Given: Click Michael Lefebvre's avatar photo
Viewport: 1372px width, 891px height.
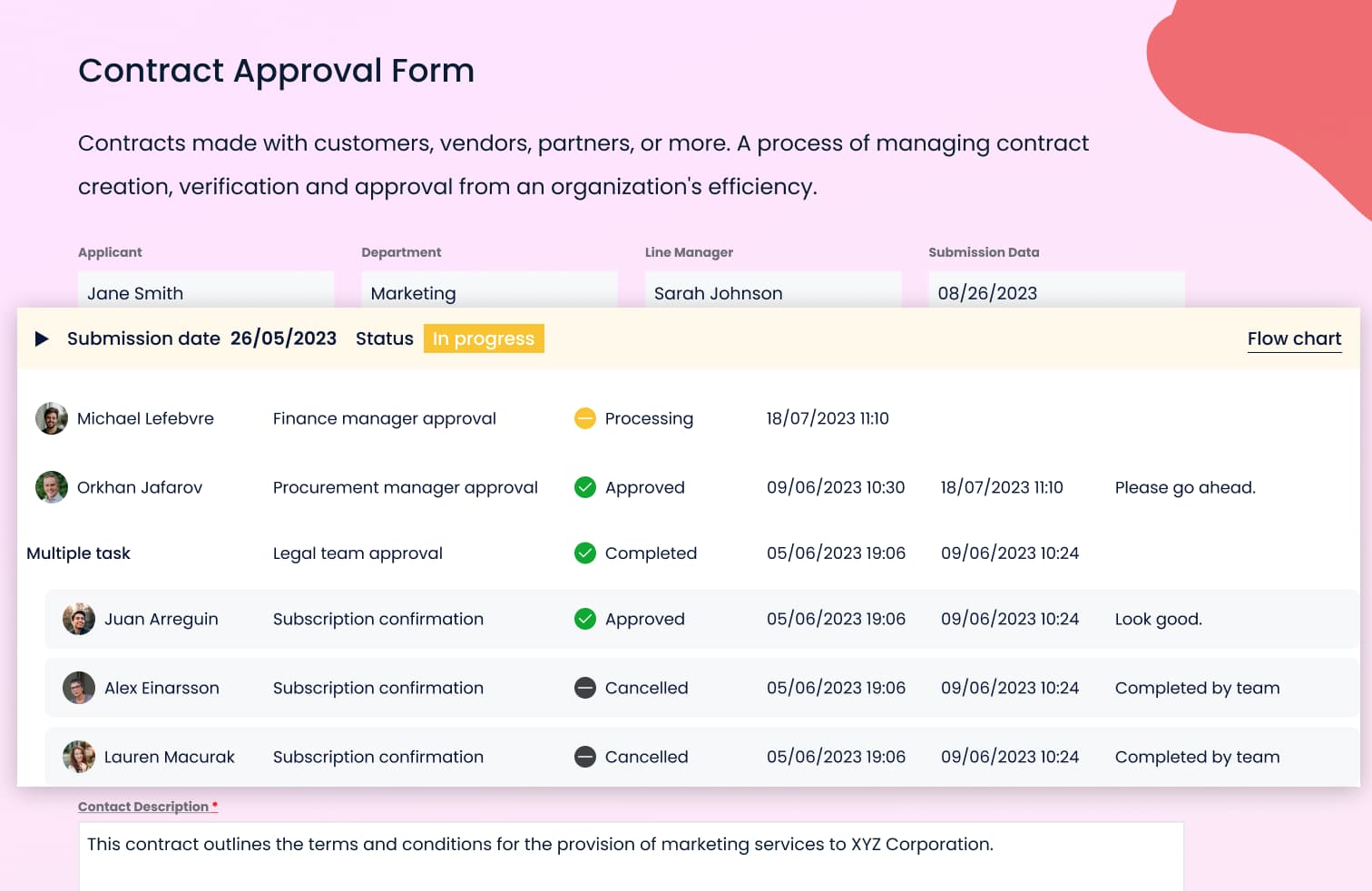Looking at the screenshot, I should coord(52,418).
